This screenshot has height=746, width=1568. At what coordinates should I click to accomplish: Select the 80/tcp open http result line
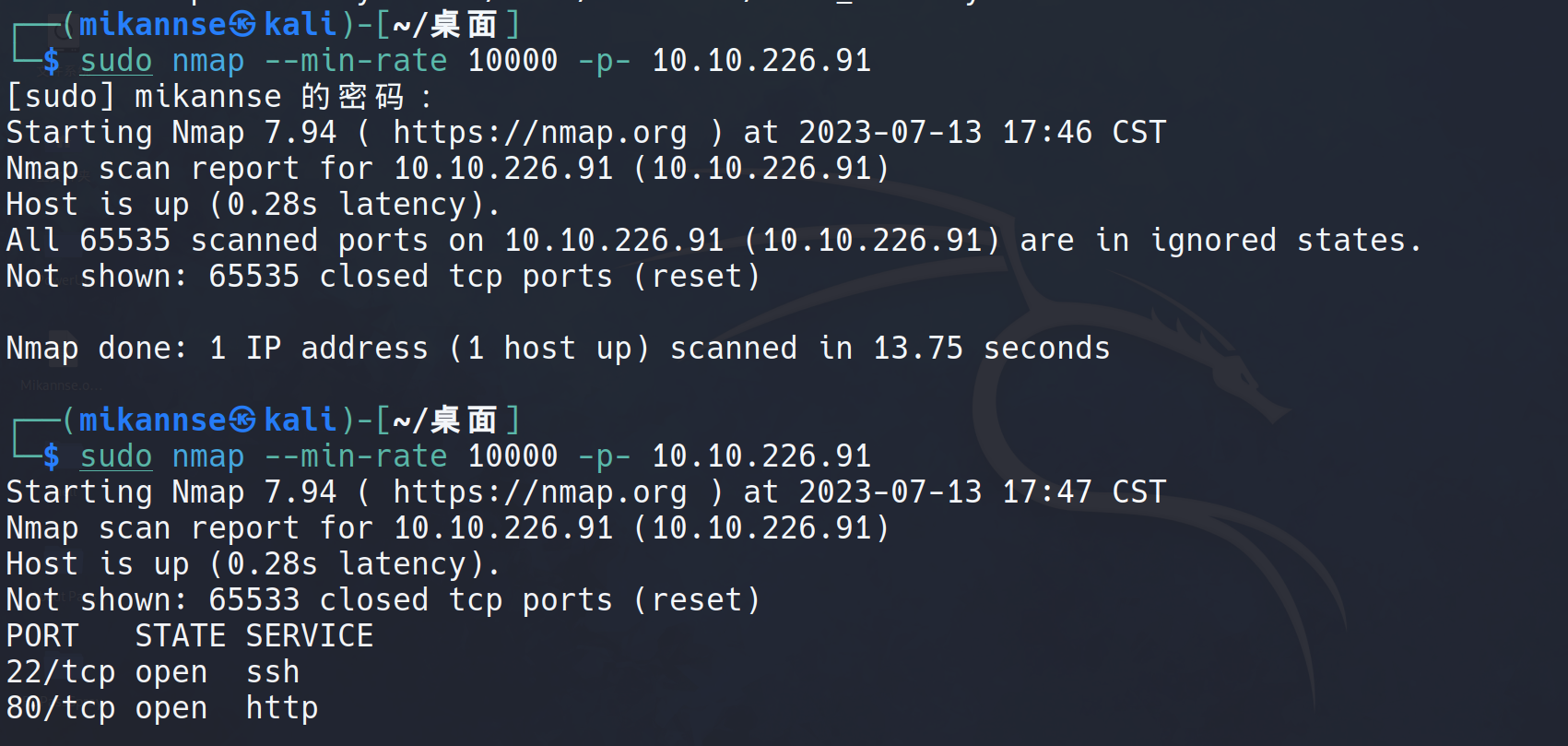coord(162,708)
